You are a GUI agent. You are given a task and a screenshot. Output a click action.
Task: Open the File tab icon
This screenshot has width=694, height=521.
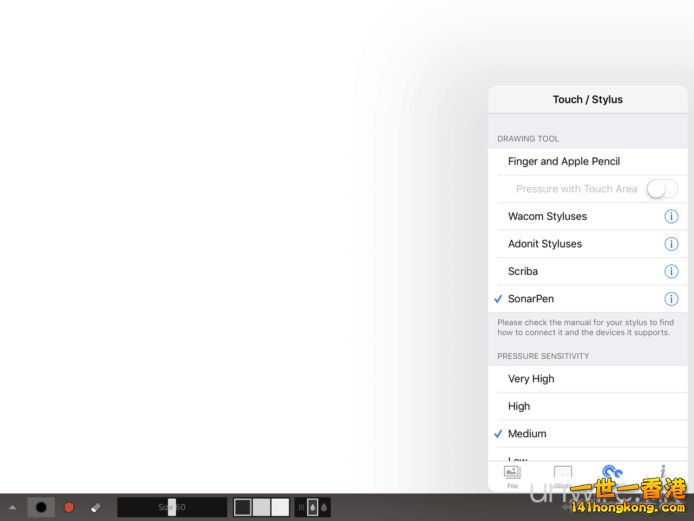click(x=512, y=474)
